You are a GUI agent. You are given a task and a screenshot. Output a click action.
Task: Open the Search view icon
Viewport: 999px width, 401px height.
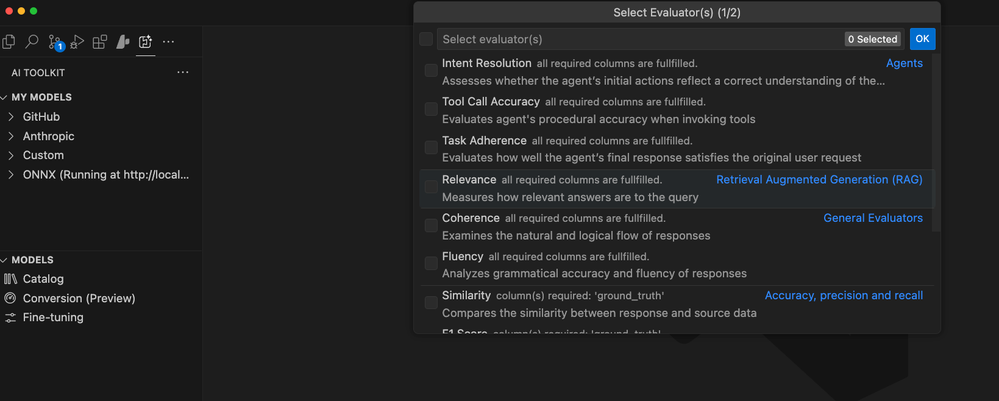pyautogui.click(x=32, y=42)
